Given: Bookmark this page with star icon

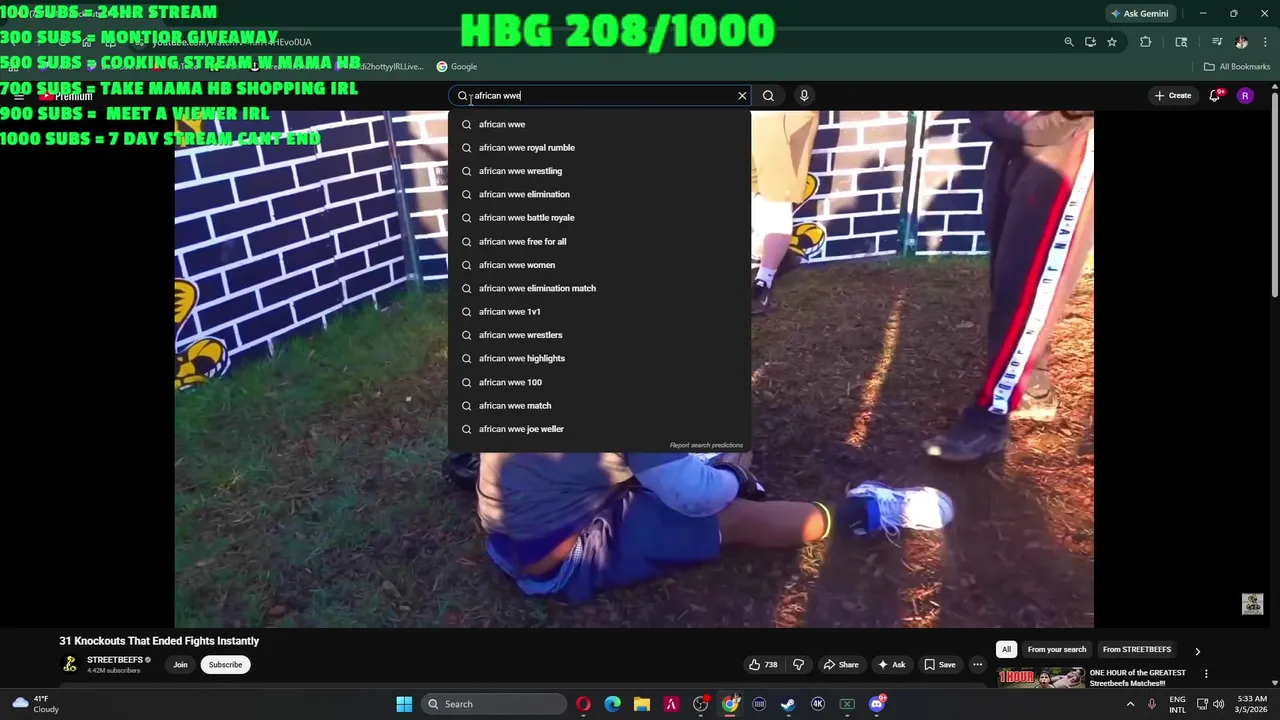Looking at the screenshot, I should [1111, 42].
